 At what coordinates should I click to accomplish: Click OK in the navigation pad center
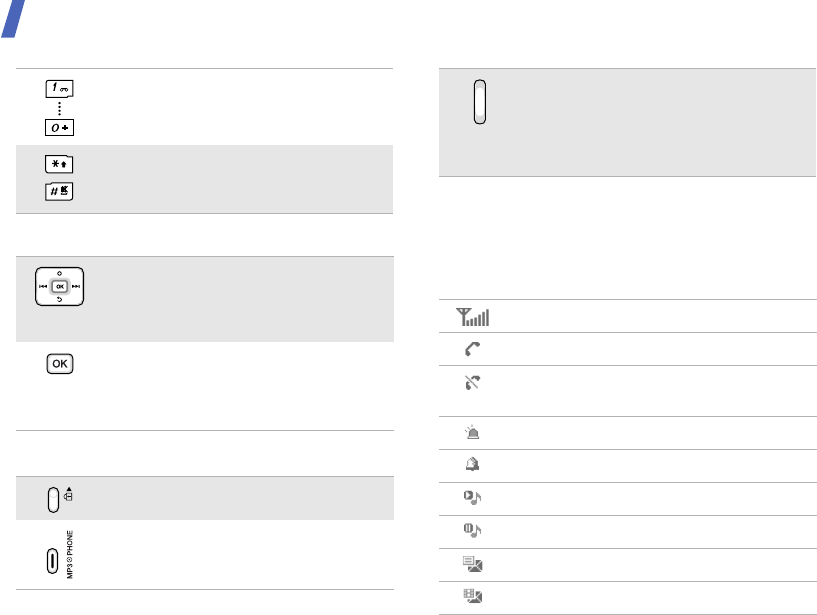coord(62,285)
